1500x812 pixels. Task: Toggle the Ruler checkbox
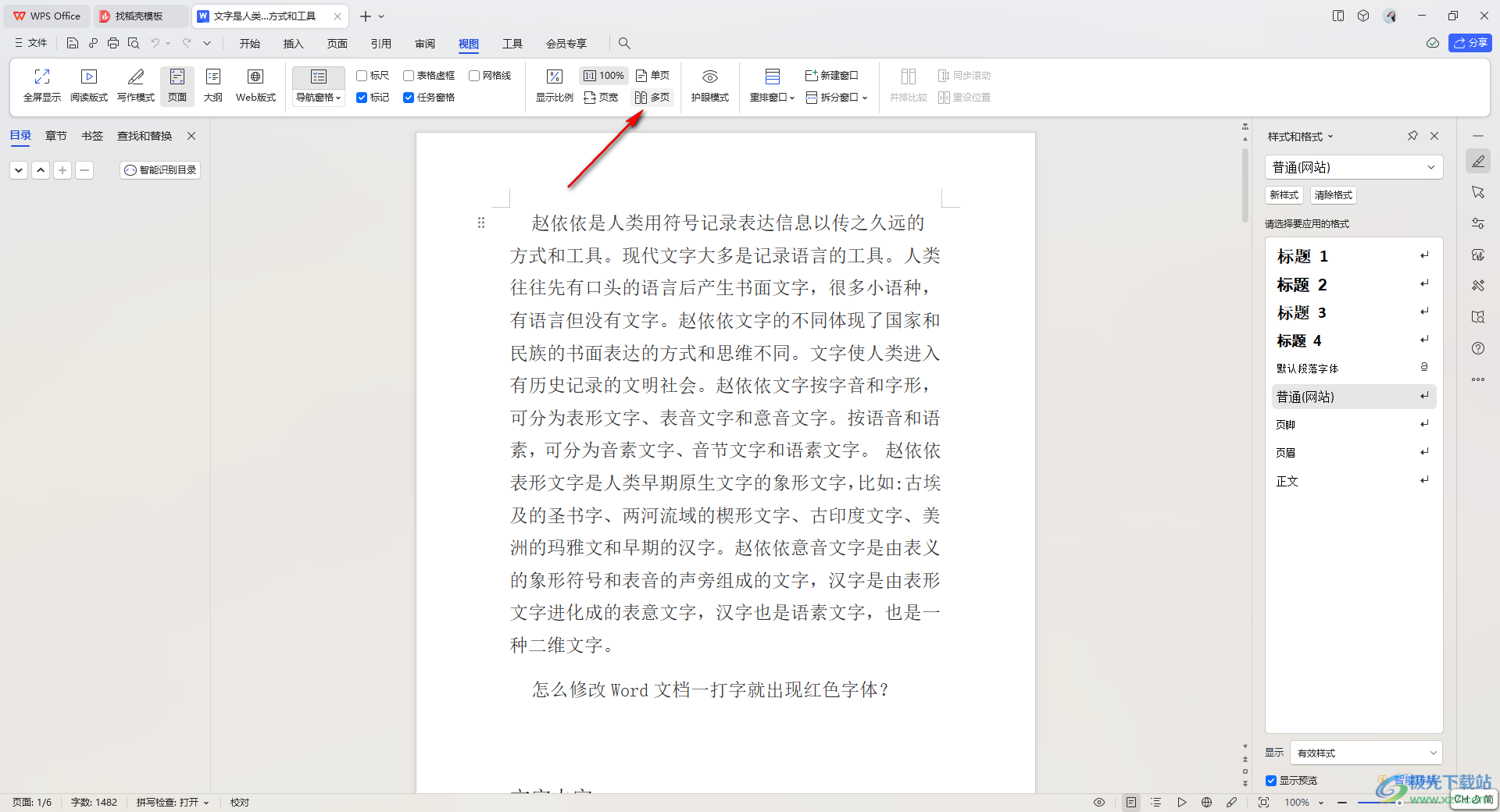[362, 76]
